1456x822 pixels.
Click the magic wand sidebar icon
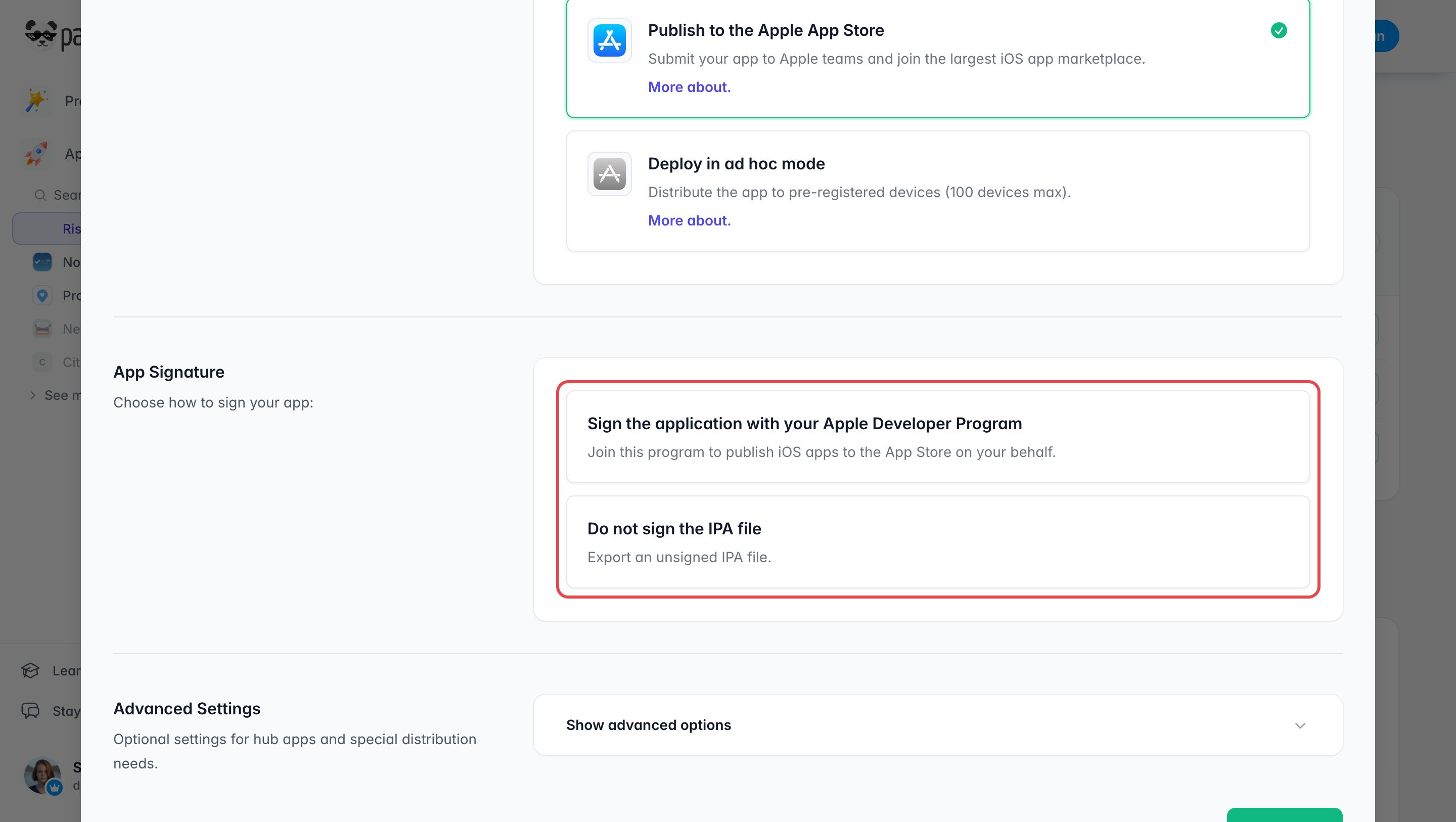coord(37,101)
